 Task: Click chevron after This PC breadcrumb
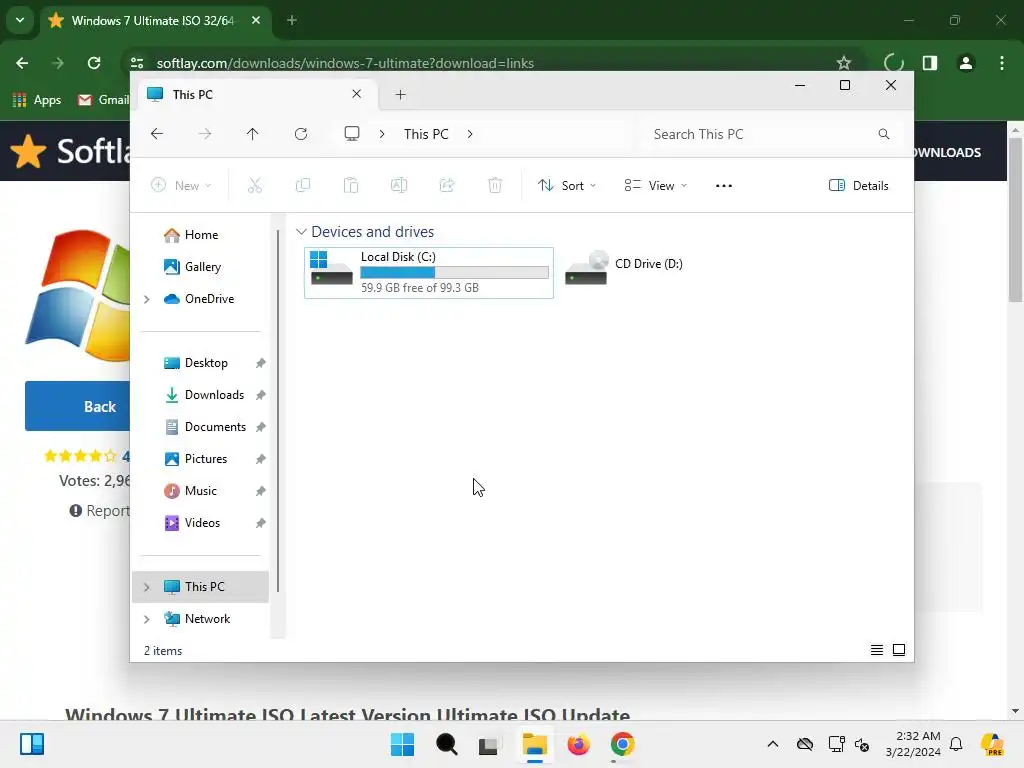point(470,134)
